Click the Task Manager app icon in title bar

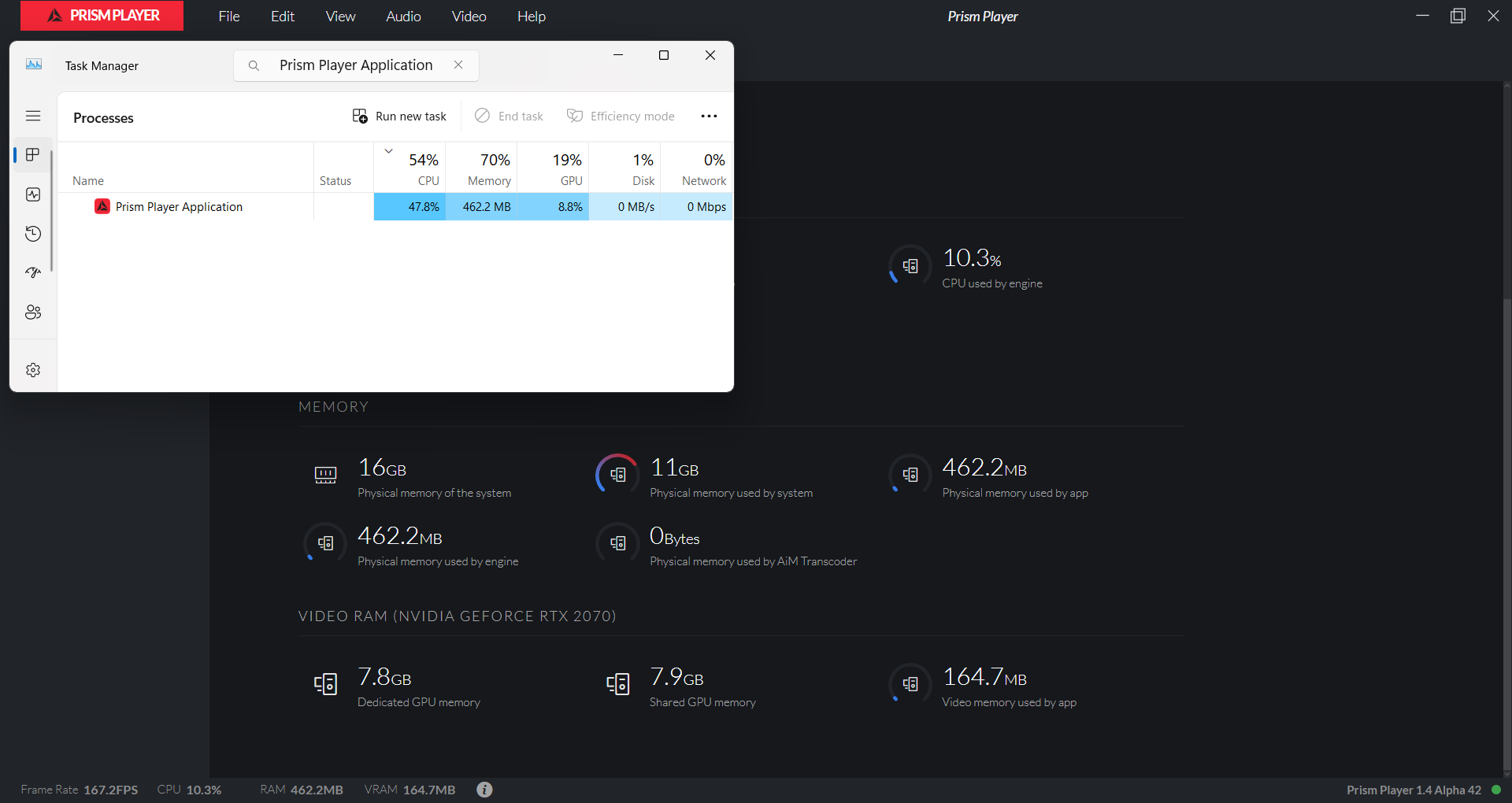click(x=34, y=65)
